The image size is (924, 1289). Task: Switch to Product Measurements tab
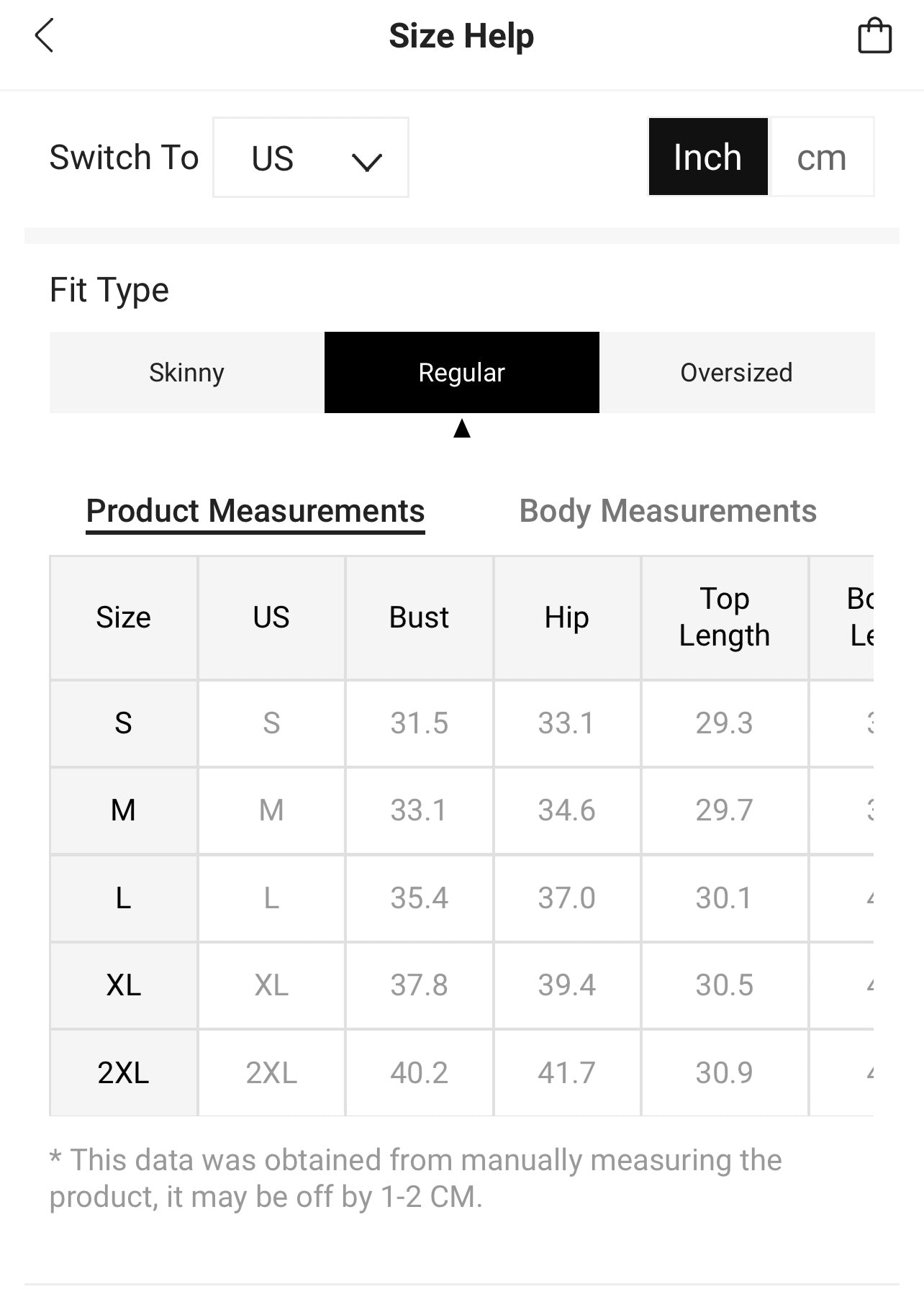[x=255, y=511]
